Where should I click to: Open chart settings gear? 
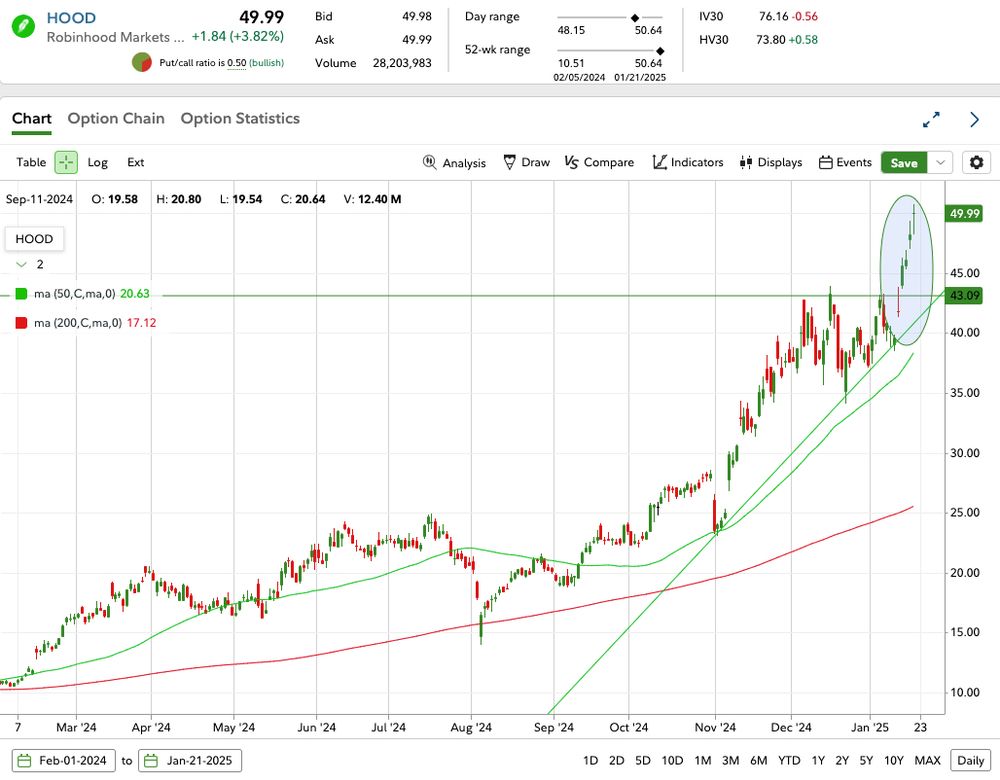pos(976,163)
